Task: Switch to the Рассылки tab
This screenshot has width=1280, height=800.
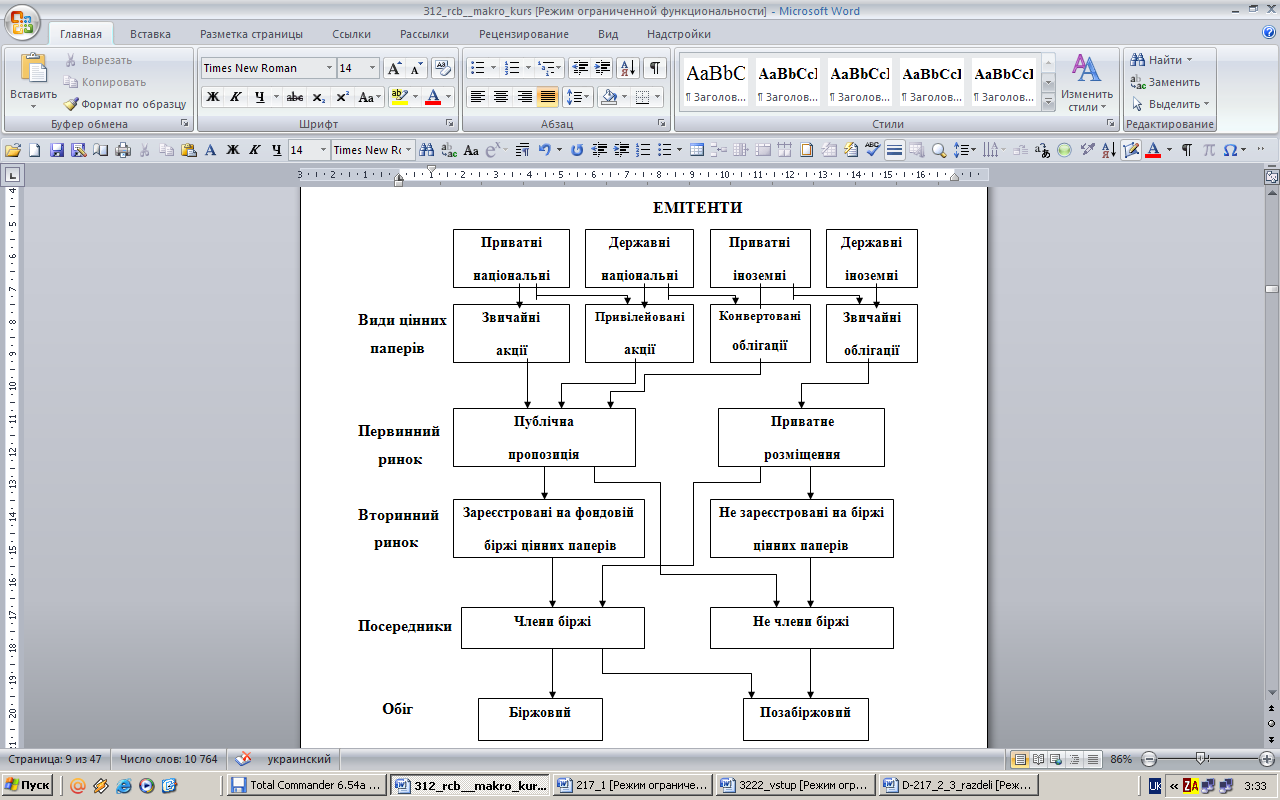Action: 425,34
